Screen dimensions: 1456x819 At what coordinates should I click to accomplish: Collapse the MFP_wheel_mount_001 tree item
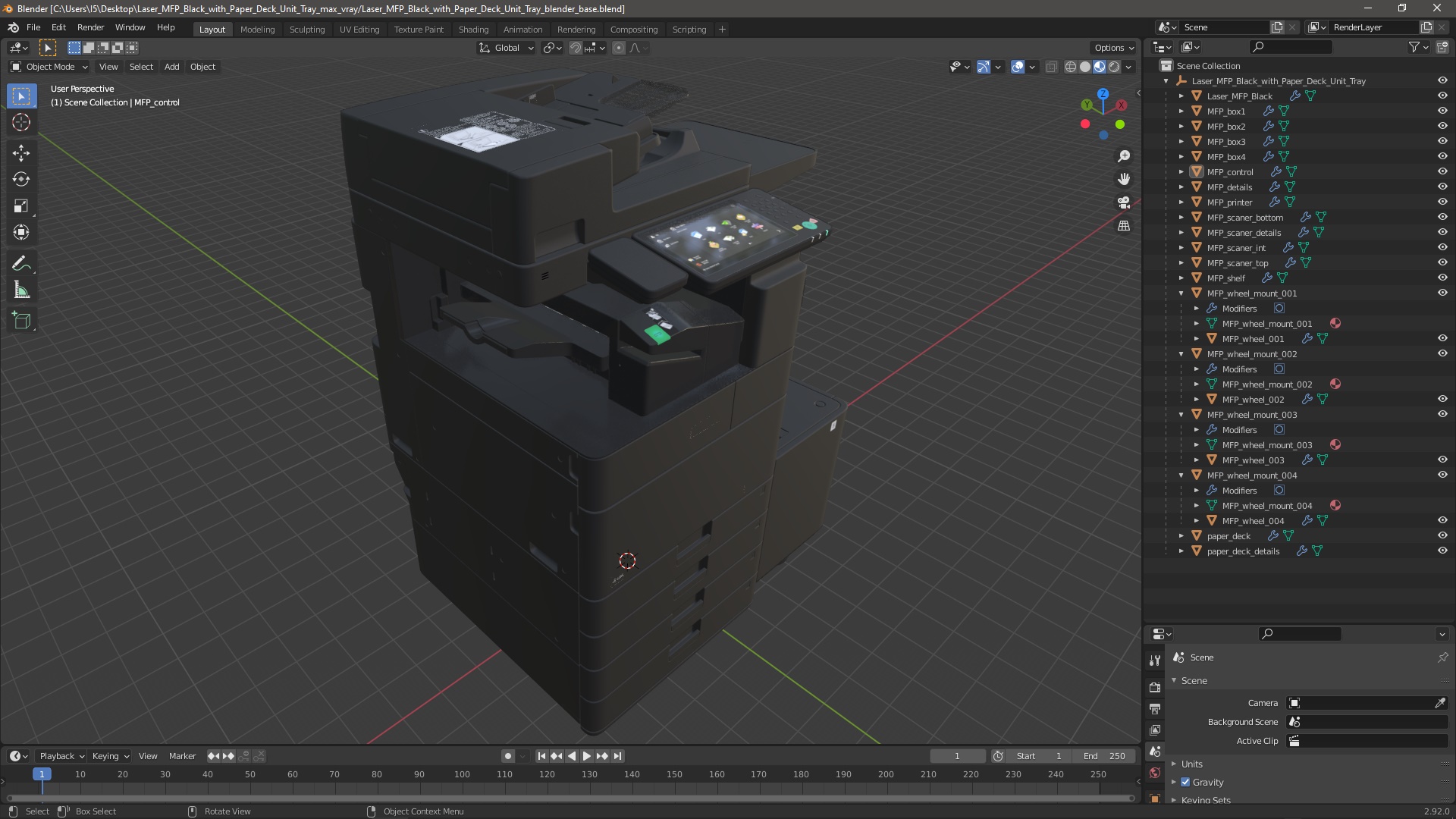pyautogui.click(x=1181, y=293)
